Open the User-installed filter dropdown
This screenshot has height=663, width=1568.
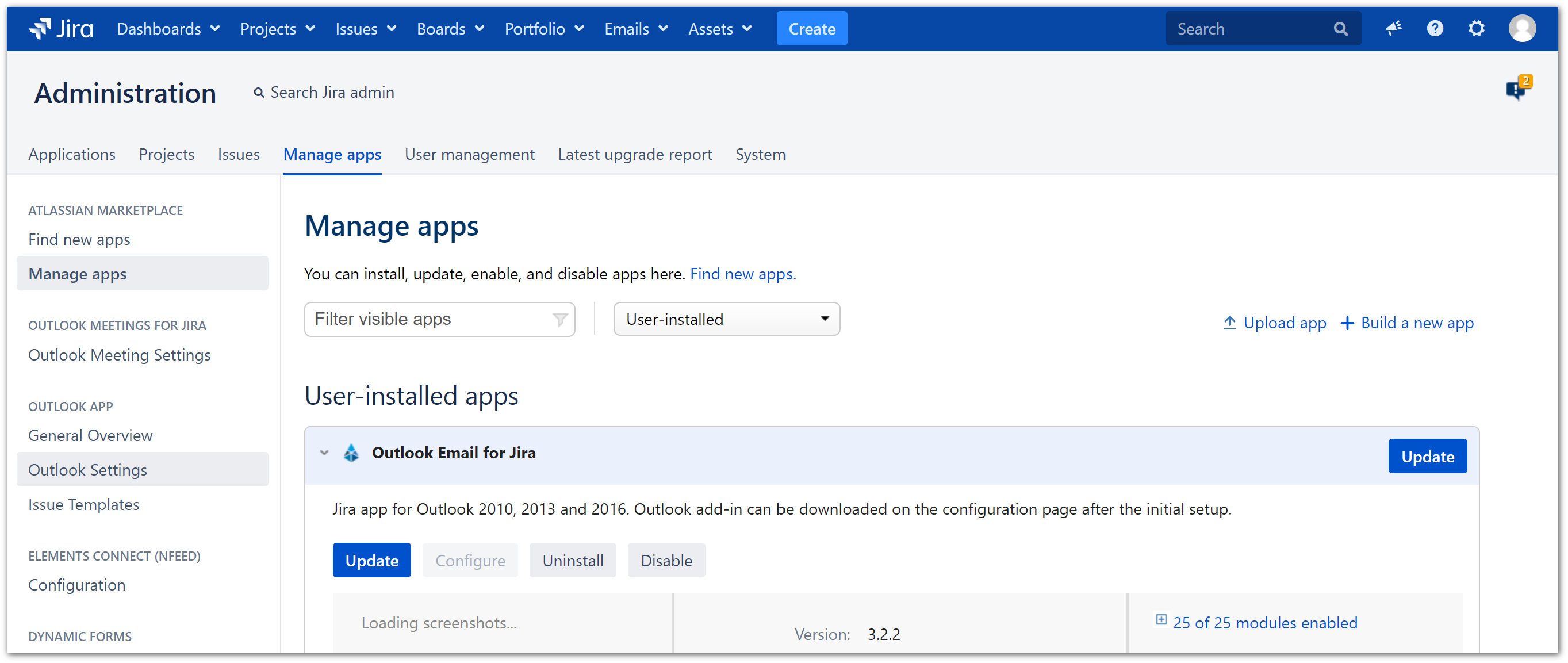[x=726, y=320]
